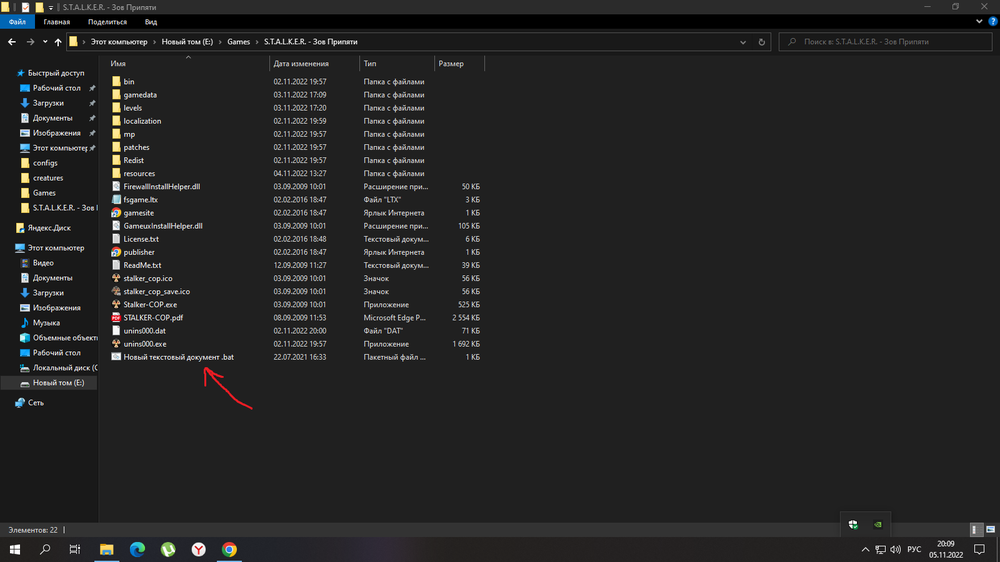Image resolution: width=1000 pixels, height=562 pixels.
Task: Open the Файл menu
Action: coord(17,20)
